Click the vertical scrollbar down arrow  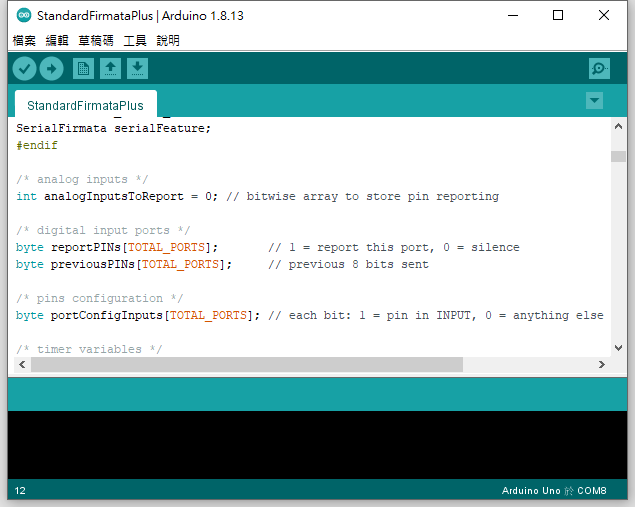[618, 347]
